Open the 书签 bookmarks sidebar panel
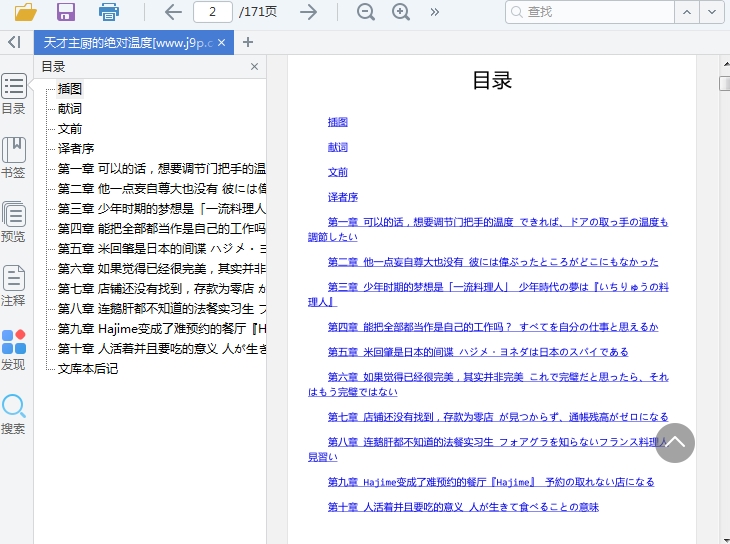The width and height of the screenshot is (730, 544). point(14,158)
